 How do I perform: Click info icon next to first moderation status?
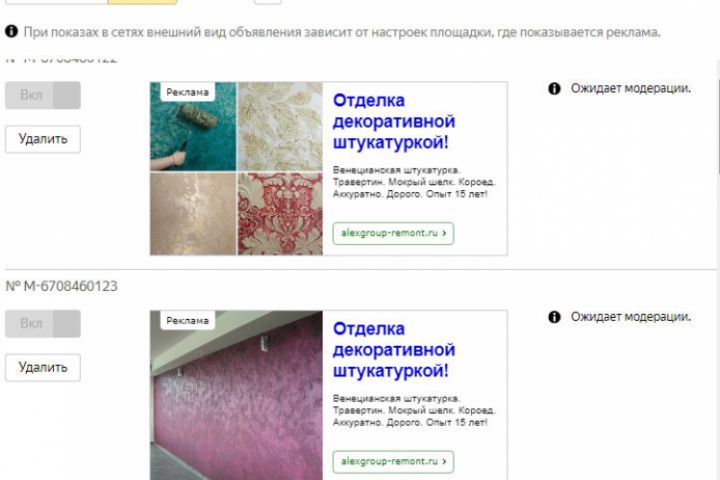click(554, 88)
